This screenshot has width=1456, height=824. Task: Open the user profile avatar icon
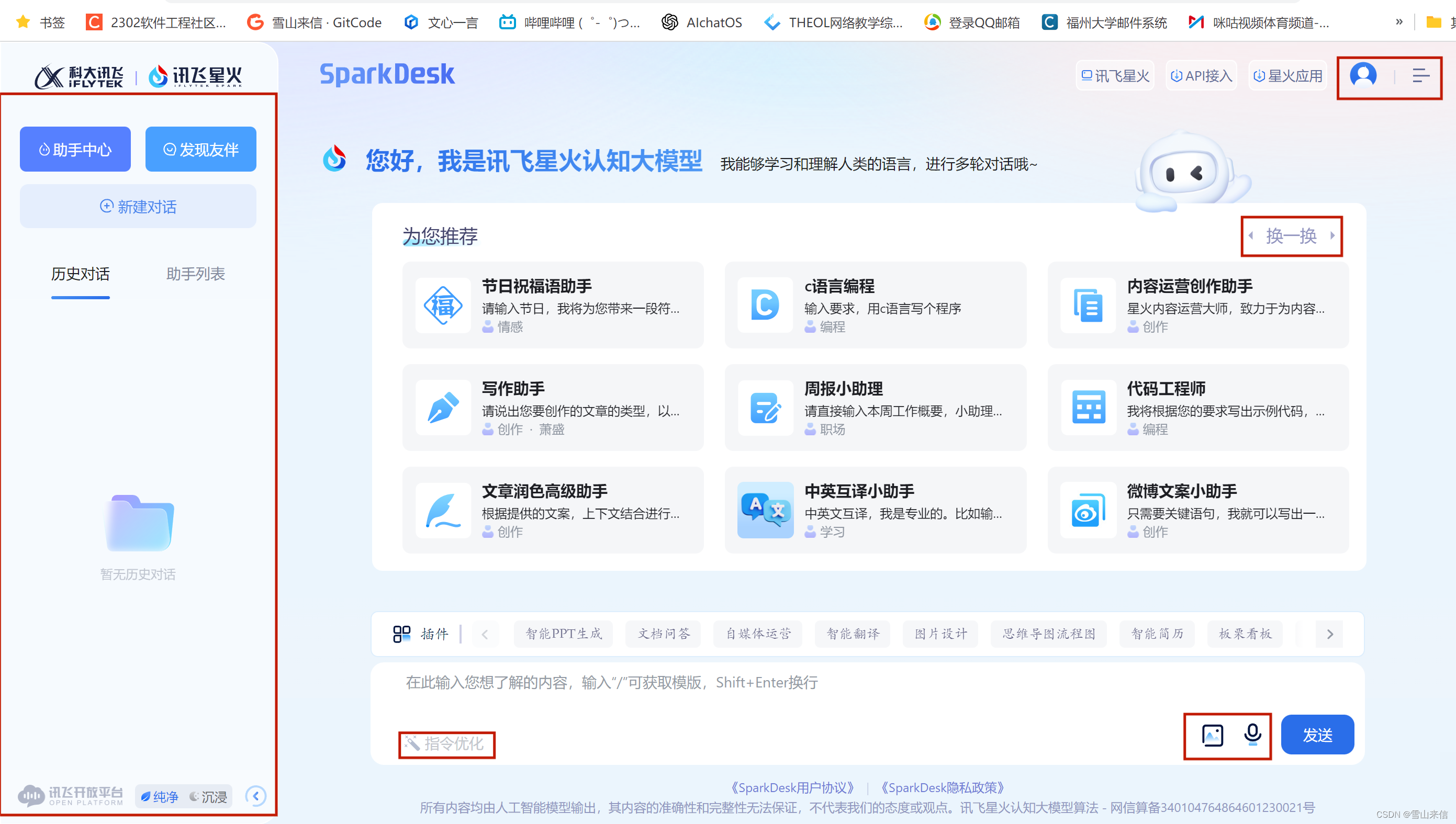click(x=1363, y=75)
